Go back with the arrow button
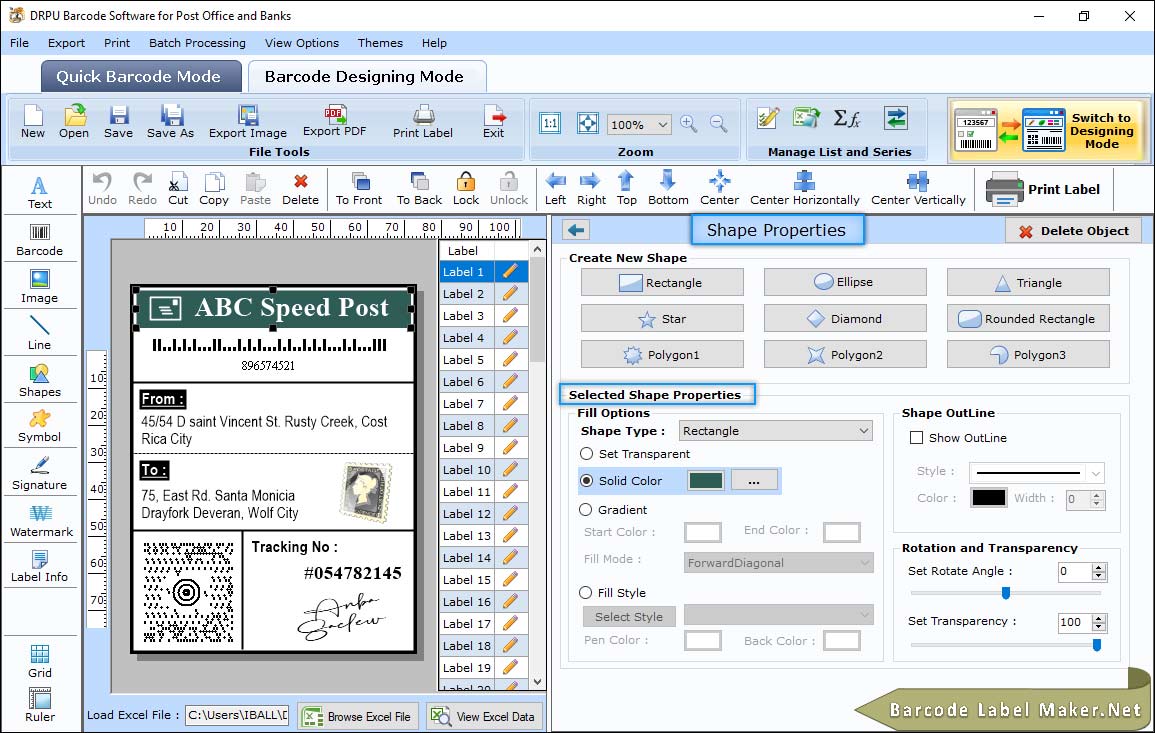The image size is (1155, 733). (x=576, y=231)
